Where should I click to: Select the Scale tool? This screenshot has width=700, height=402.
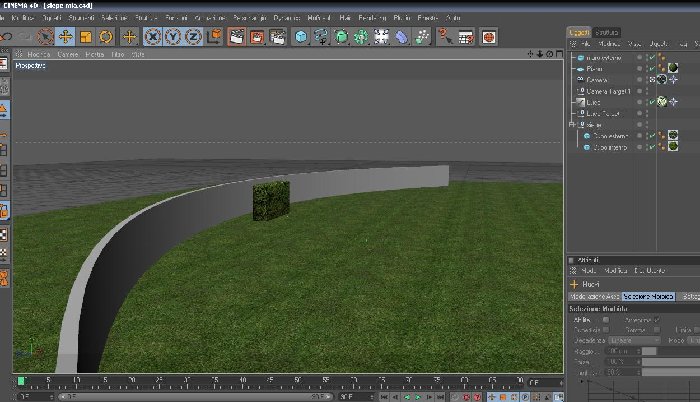pos(86,37)
